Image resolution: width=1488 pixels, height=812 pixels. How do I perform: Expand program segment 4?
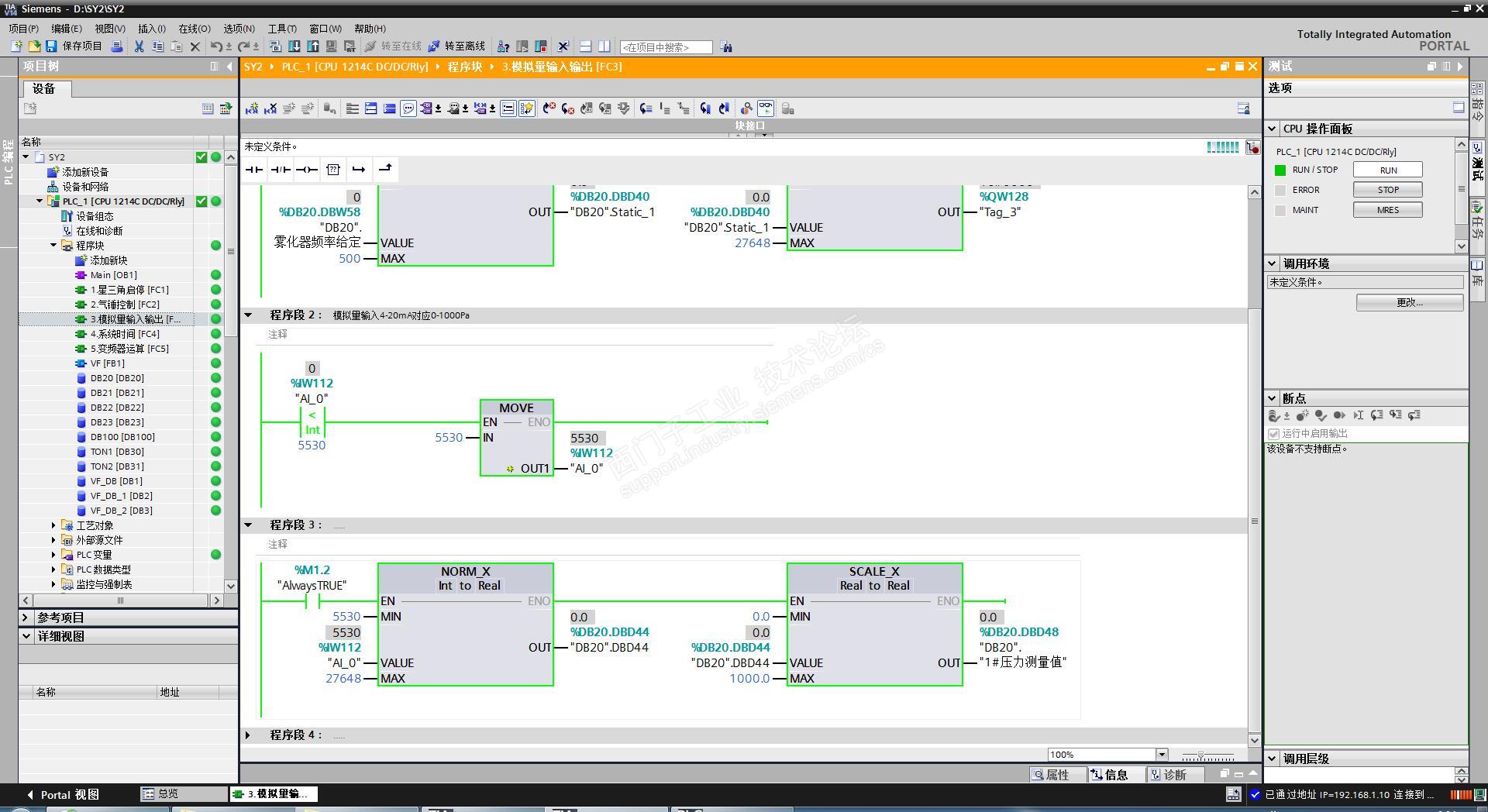tap(248, 735)
